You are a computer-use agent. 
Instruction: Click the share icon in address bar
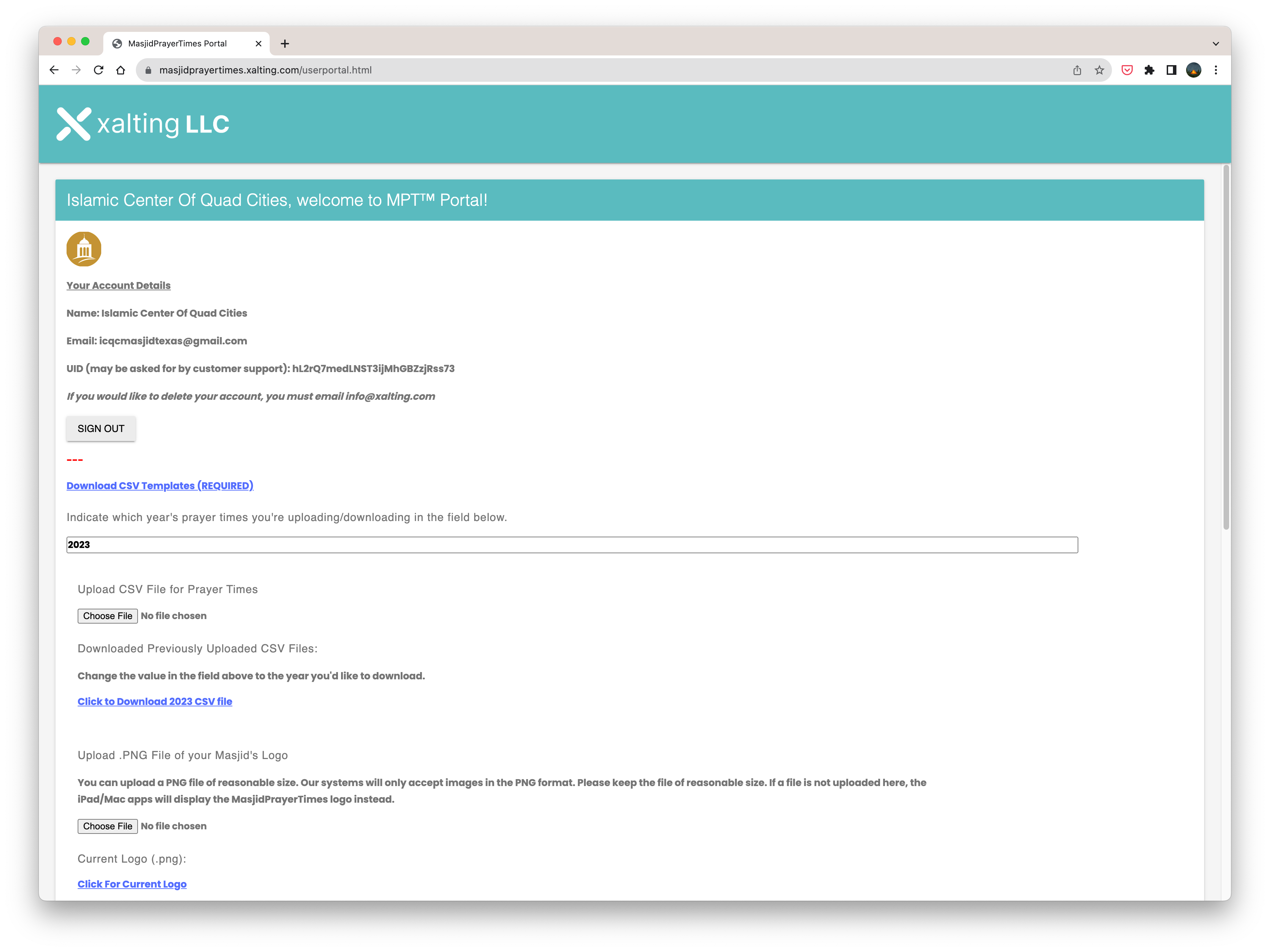pos(1077,70)
